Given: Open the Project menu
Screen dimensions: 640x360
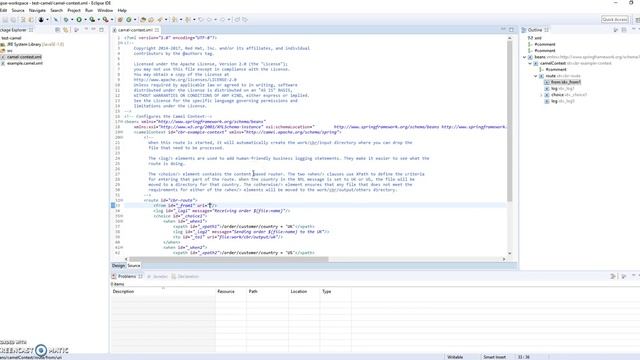Looking at the screenshot, I should point(74,10).
